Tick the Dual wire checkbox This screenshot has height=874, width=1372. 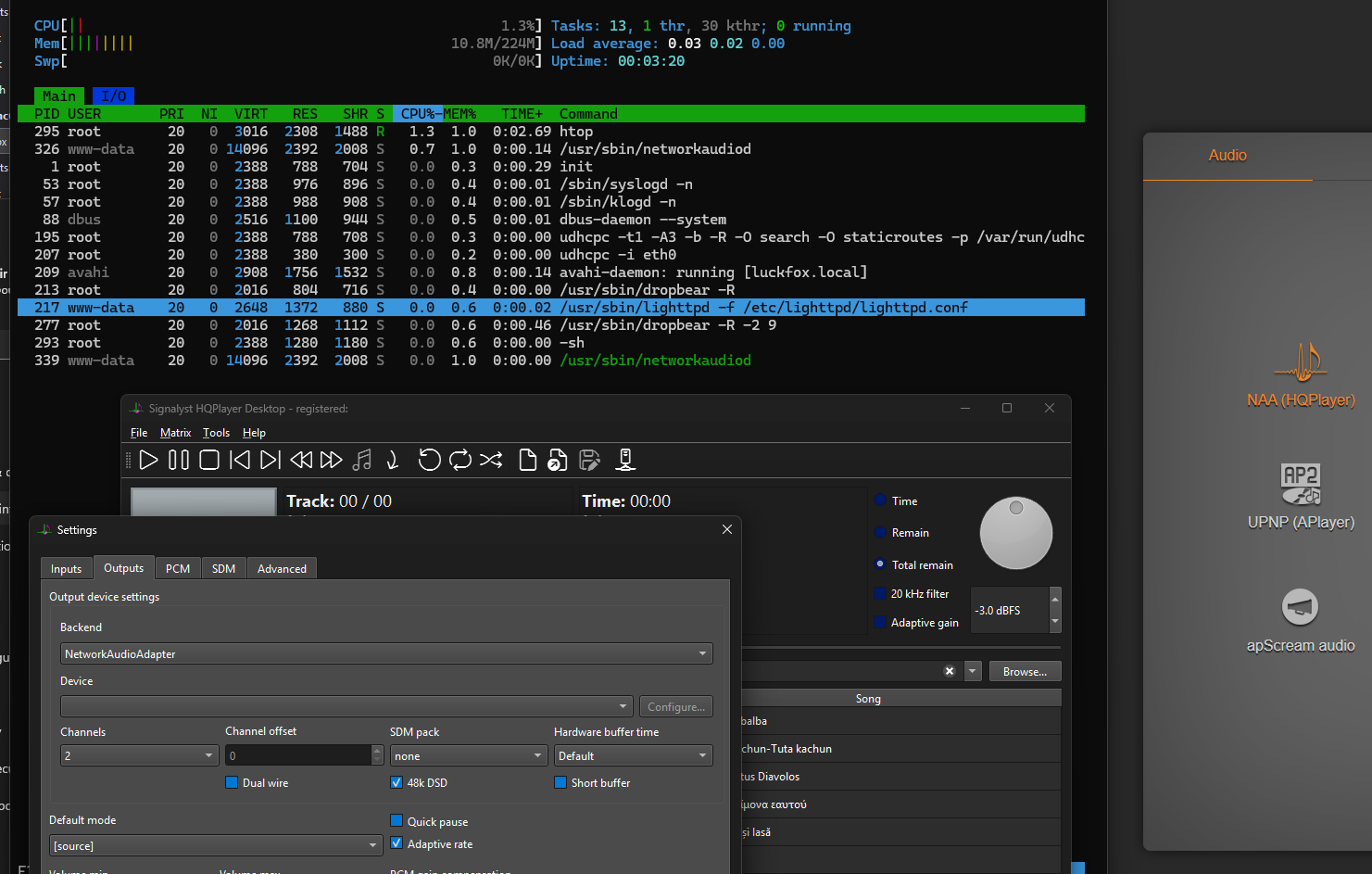[x=232, y=782]
